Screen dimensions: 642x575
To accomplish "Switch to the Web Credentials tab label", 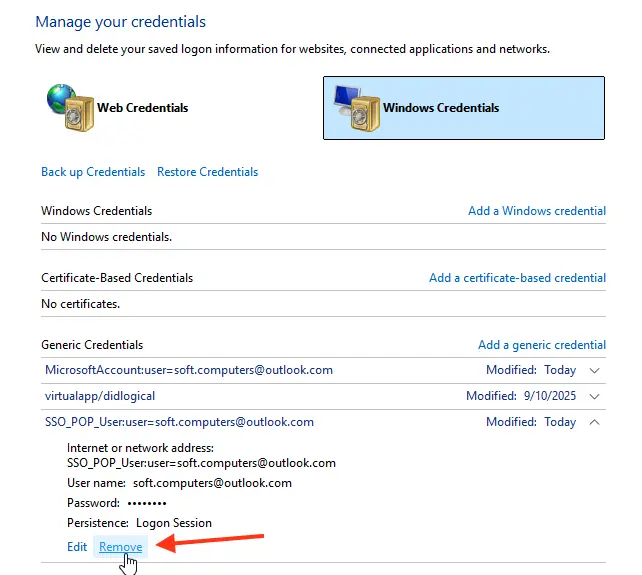I will (x=142, y=108).
